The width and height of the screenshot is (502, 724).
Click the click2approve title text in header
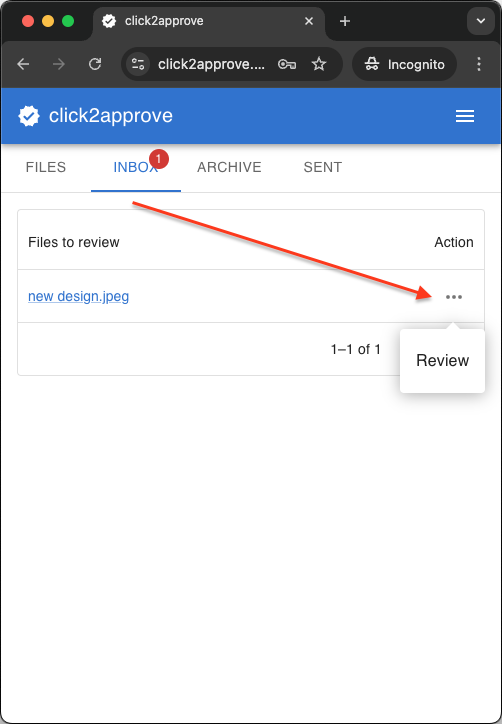(x=111, y=115)
